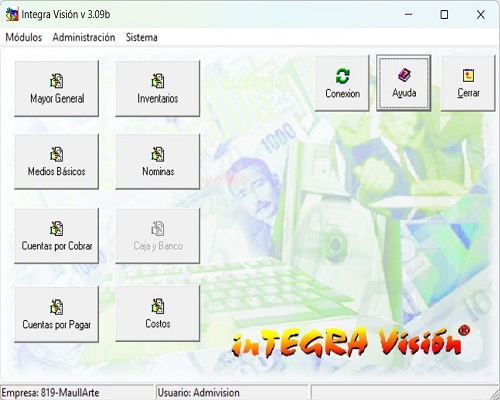Click the inTEGRA Visión logo
This screenshot has width=500, height=400.
pyautogui.click(x=351, y=341)
